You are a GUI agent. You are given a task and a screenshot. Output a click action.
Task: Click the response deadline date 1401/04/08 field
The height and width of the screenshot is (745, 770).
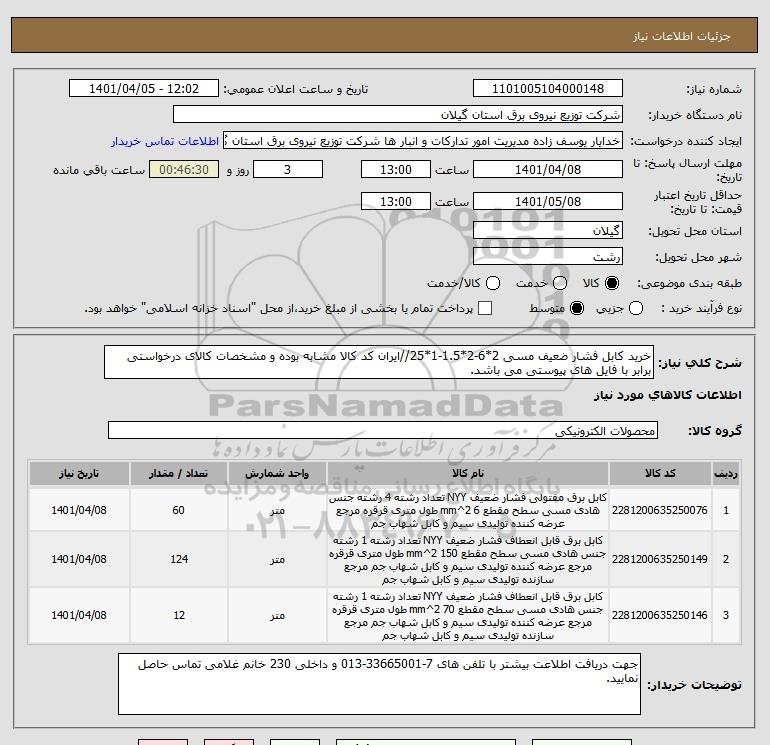click(x=548, y=169)
